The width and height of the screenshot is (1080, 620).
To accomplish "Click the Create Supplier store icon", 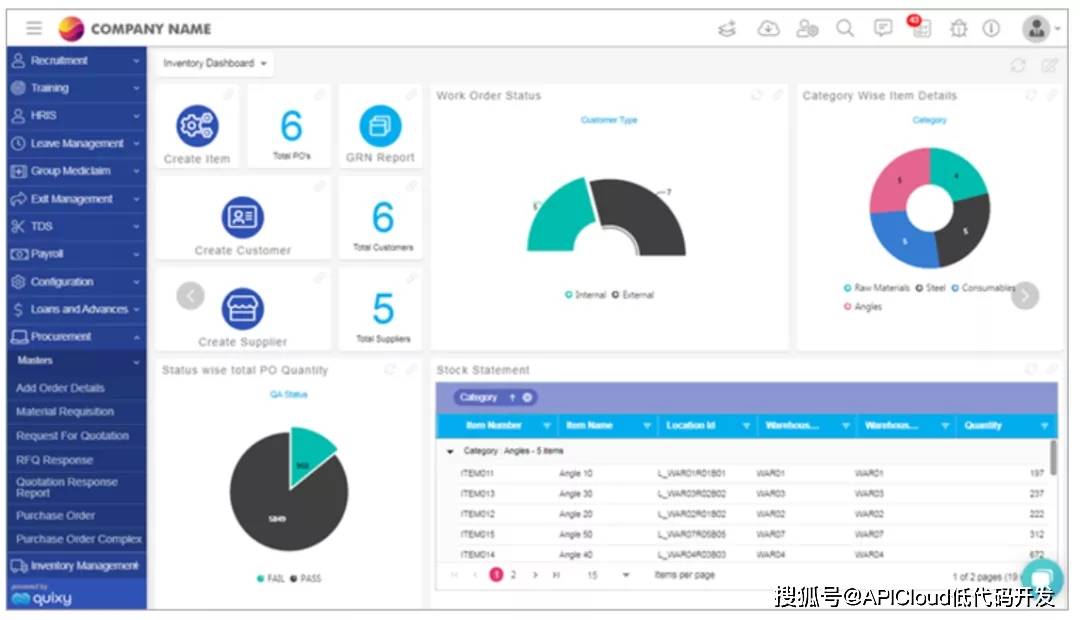I will (x=242, y=309).
